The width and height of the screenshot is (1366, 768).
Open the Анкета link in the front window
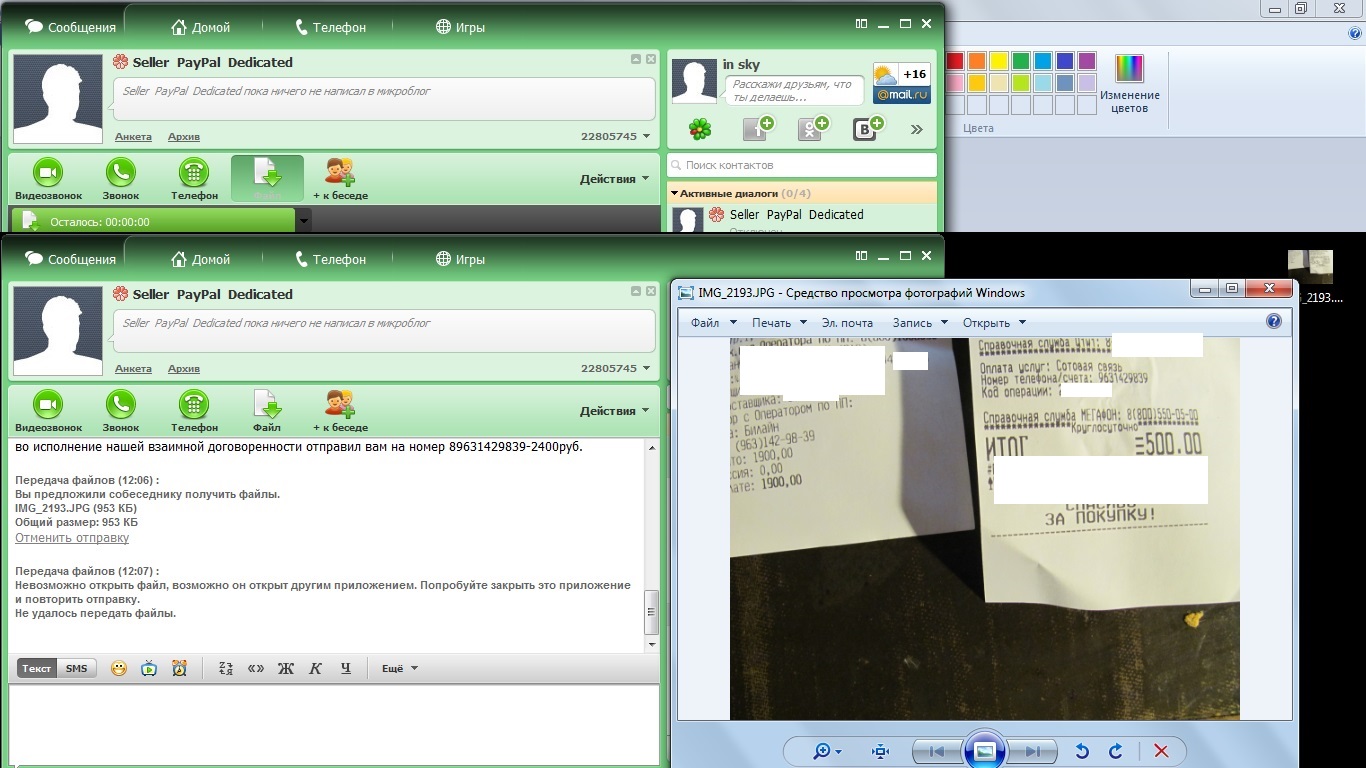pyautogui.click(x=133, y=369)
